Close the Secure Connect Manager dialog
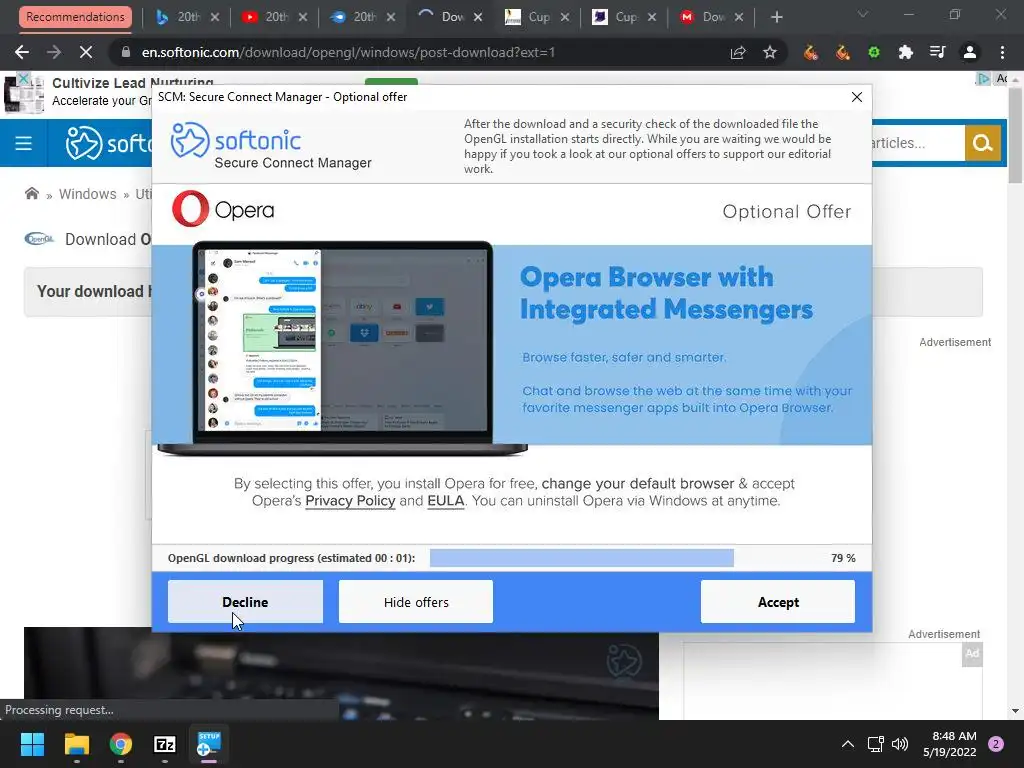 tap(857, 97)
